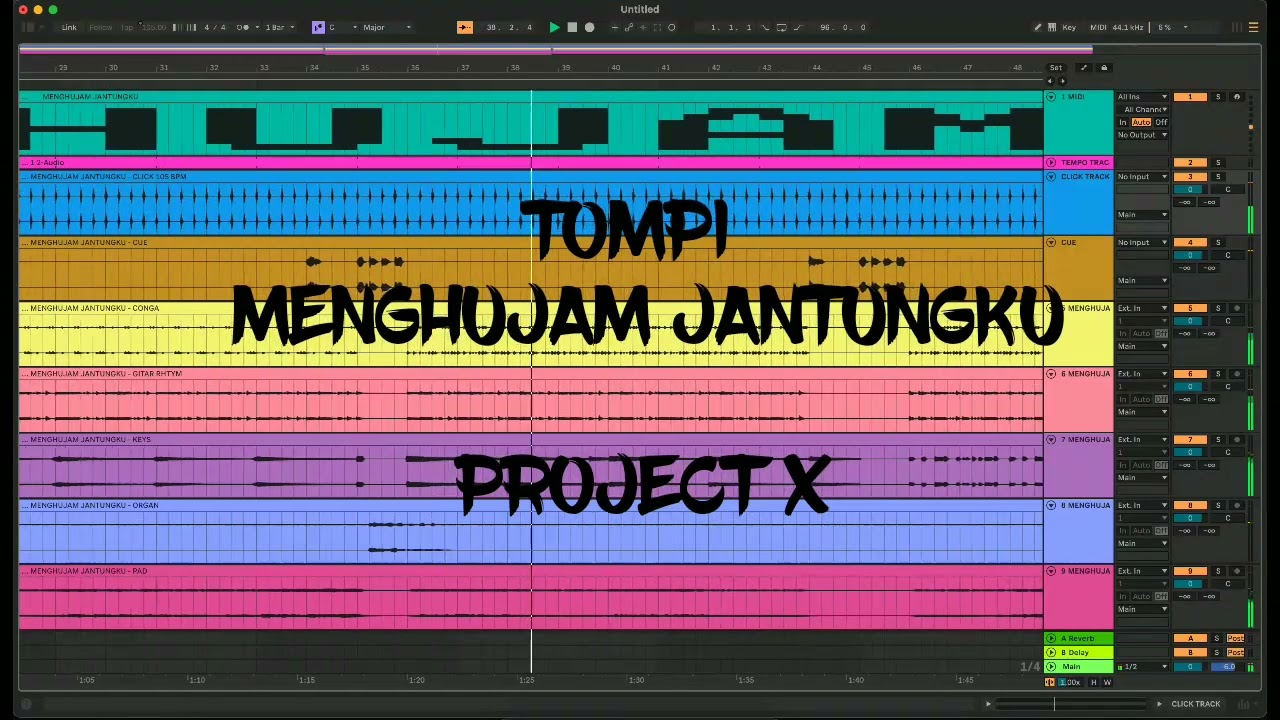
Task: Click the Key map mode button
Action: point(1069,27)
